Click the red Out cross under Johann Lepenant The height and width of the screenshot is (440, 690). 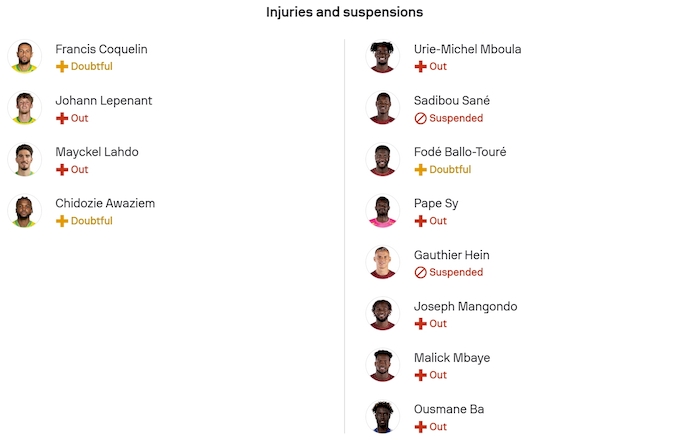[x=62, y=118]
